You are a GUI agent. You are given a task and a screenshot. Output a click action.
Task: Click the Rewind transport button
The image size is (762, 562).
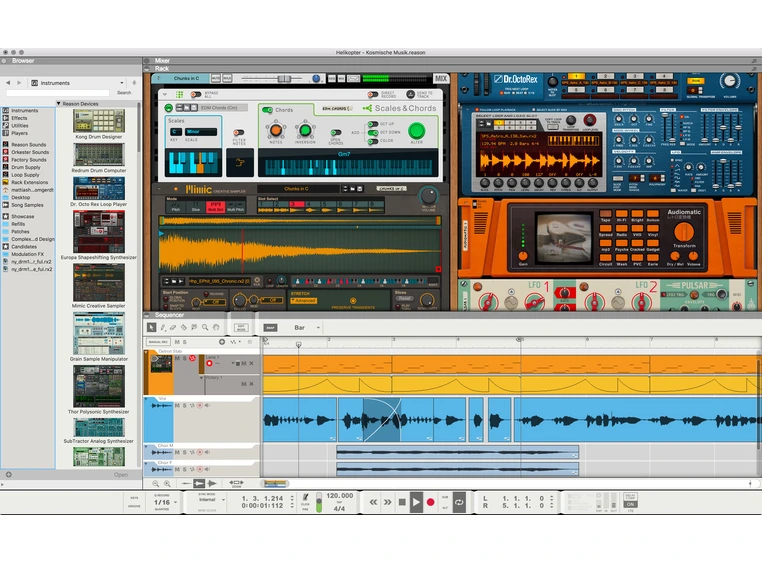(x=373, y=502)
